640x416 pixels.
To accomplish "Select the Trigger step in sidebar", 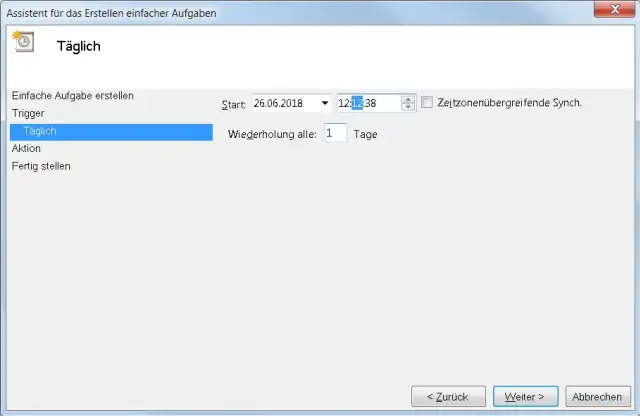I will (28, 113).
